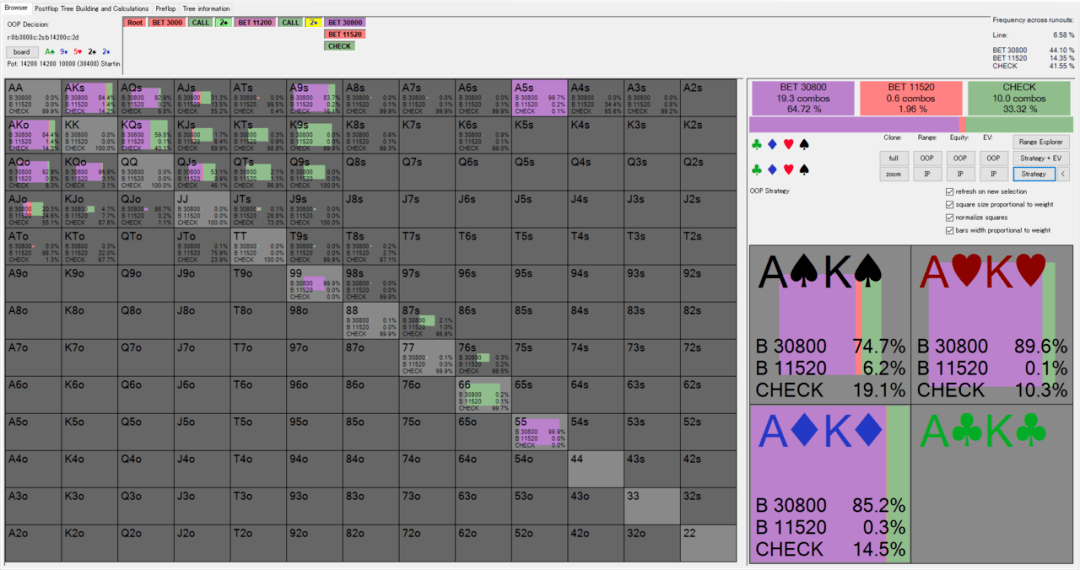Viewport: 1080px width, 570px height.
Task: Select the purple BET 30800 action box
Action: coord(803,98)
